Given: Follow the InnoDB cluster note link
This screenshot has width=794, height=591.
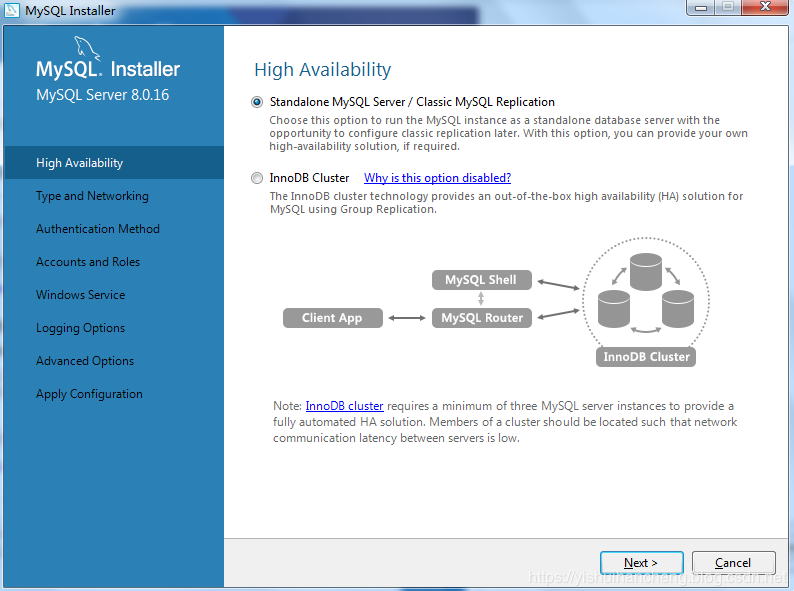Looking at the screenshot, I should click(344, 406).
